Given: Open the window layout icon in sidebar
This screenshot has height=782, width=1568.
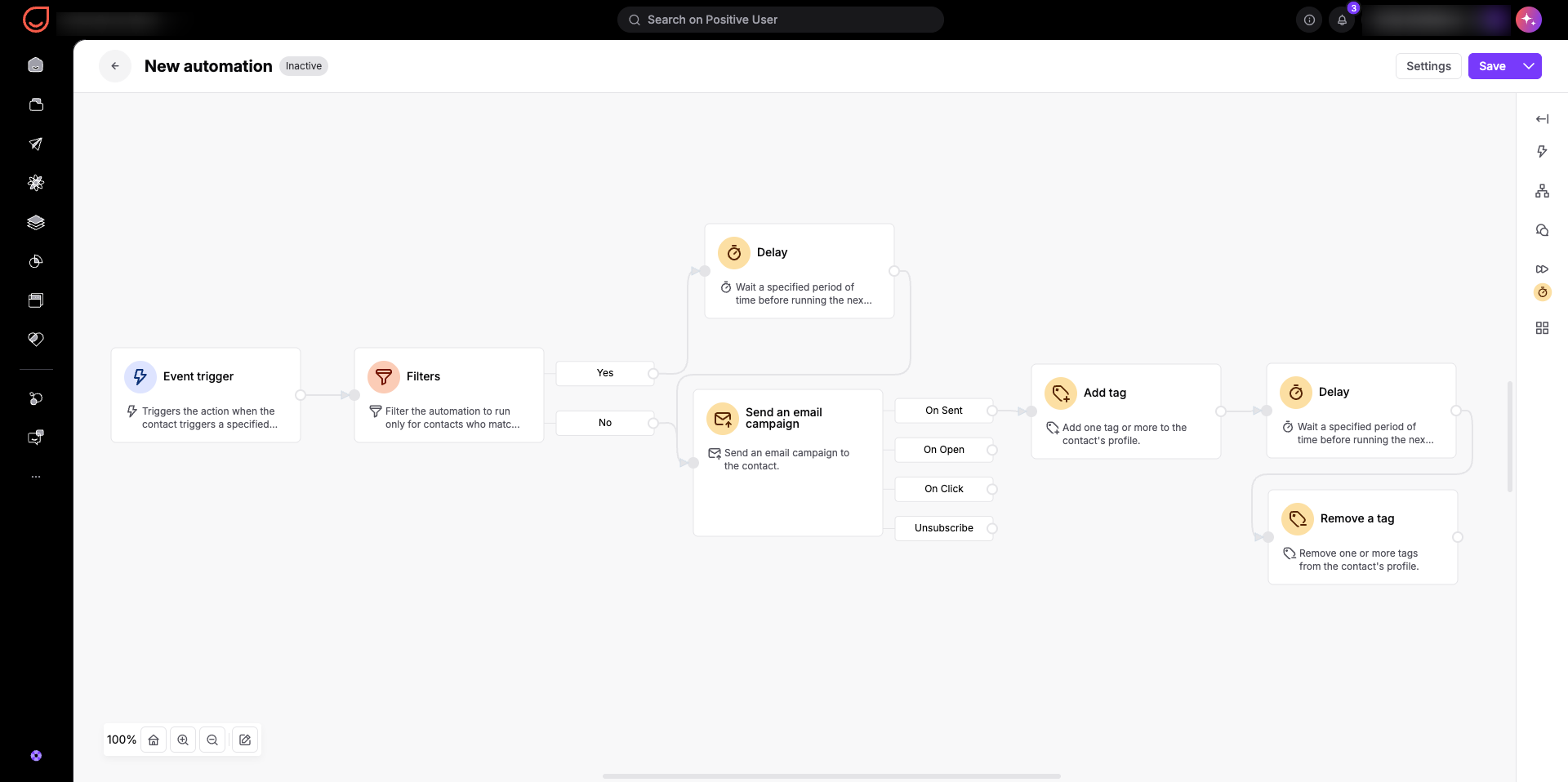Looking at the screenshot, I should [36, 300].
